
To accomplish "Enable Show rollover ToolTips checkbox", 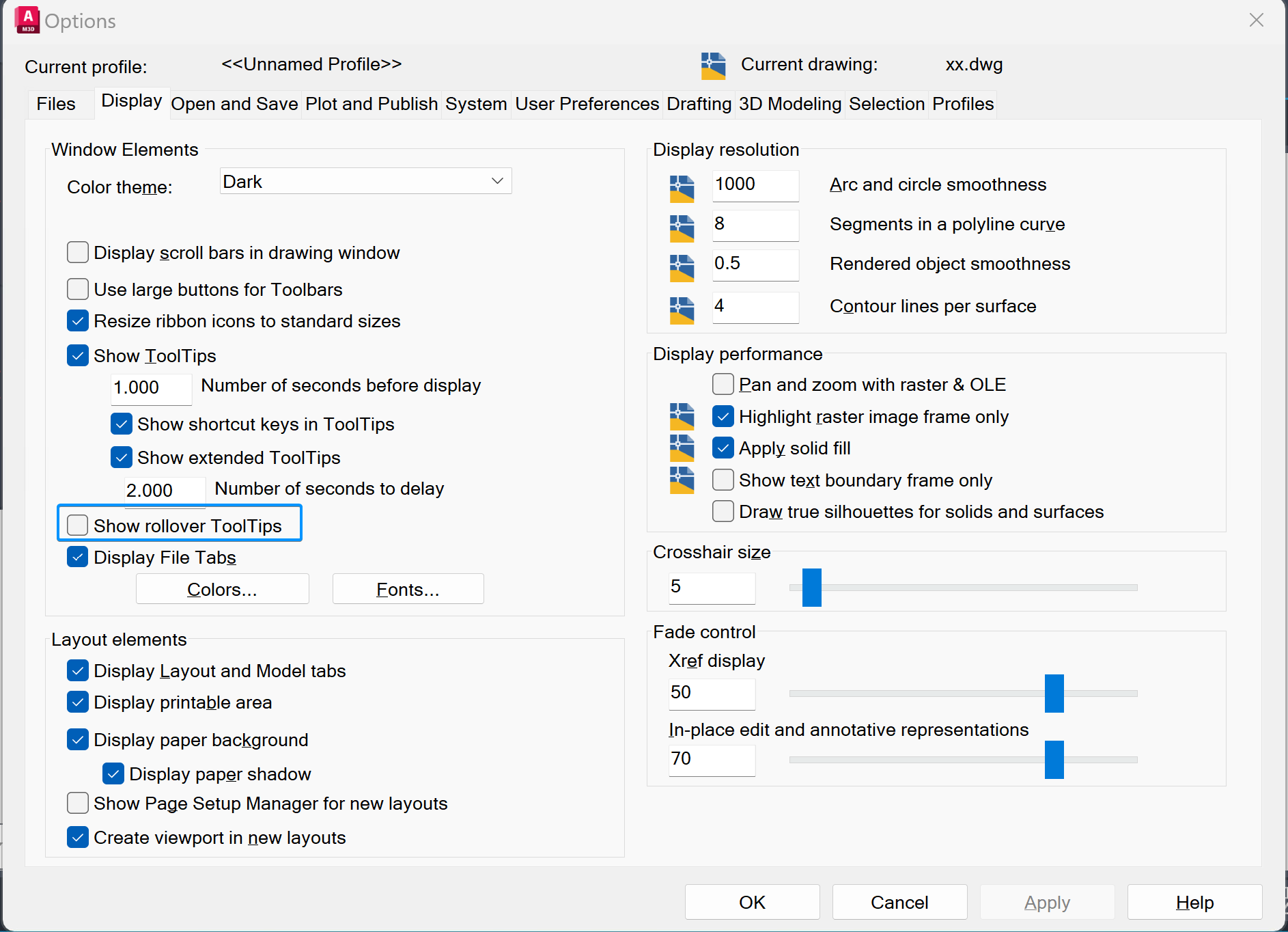I will tap(78, 525).
